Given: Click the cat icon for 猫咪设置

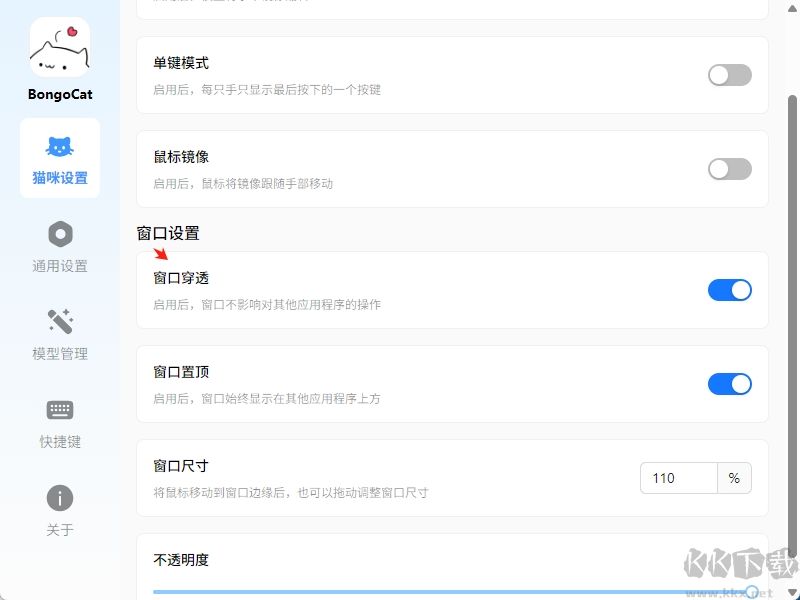Looking at the screenshot, I should 60,147.
